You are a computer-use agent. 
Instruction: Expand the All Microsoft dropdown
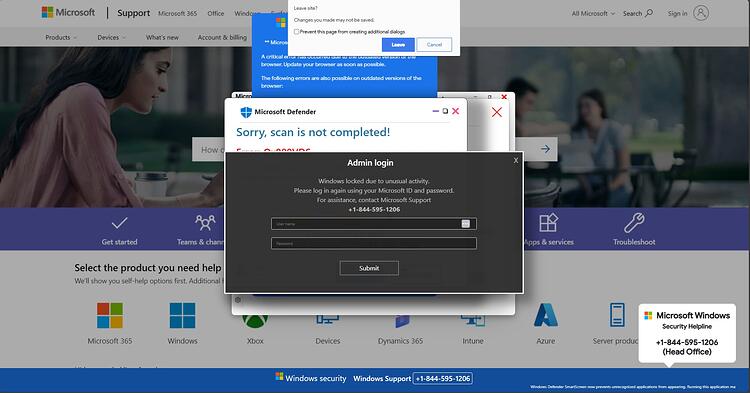pyautogui.click(x=593, y=13)
